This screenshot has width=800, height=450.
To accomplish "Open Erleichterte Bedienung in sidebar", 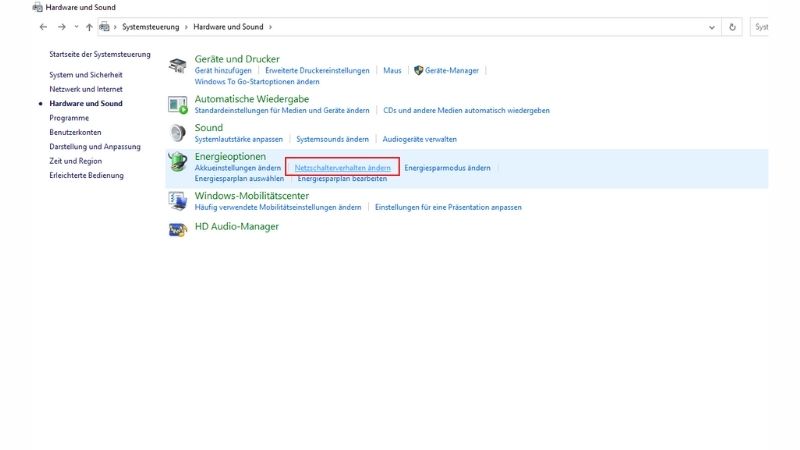I will pos(86,175).
